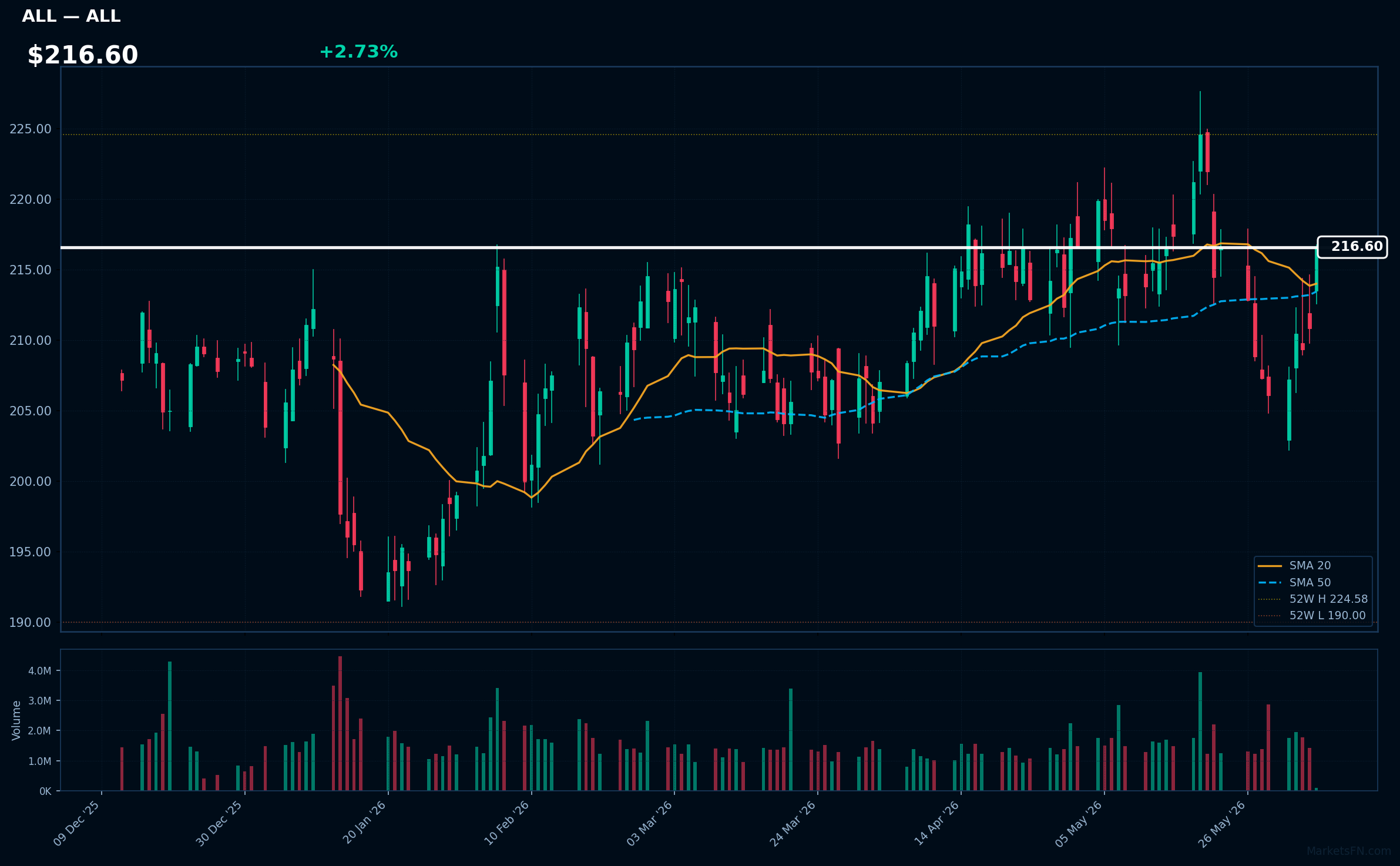The image size is (1400, 866).
Task: Click the 14 Apr '26 date label
Action: pyautogui.click(x=937, y=823)
